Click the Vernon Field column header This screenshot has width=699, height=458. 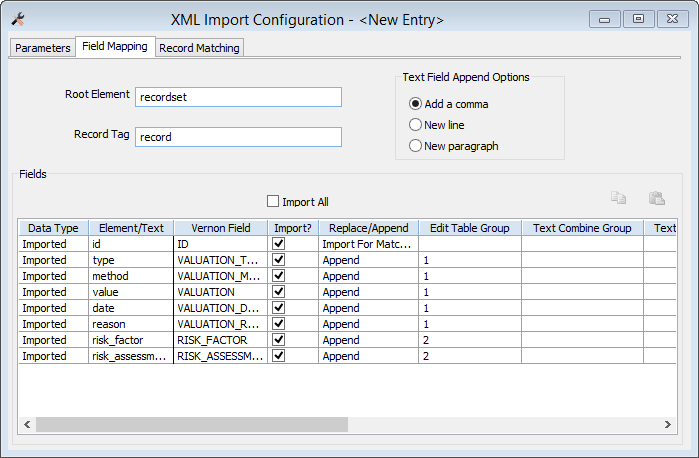(x=221, y=228)
